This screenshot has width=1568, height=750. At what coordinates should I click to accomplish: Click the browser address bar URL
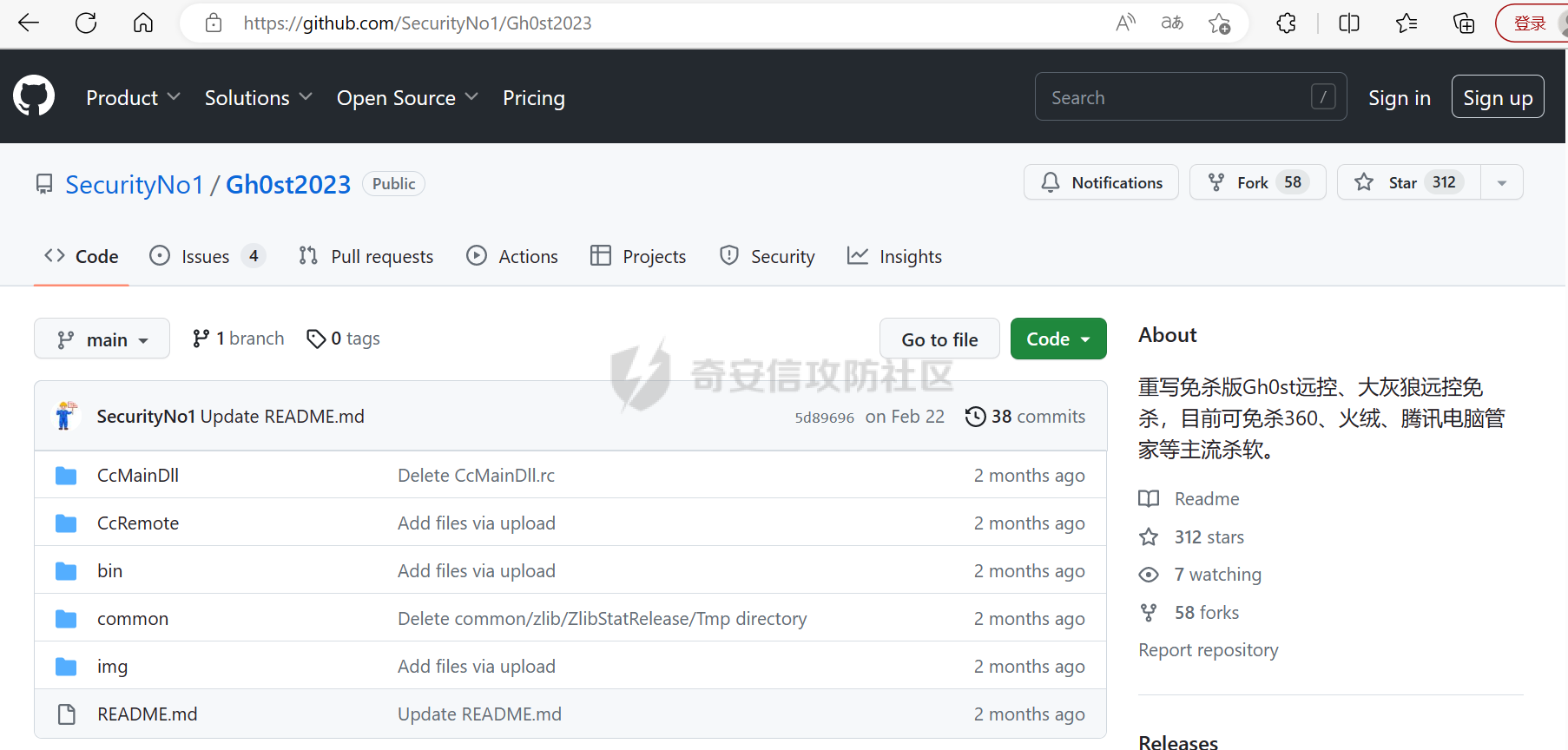point(418,23)
